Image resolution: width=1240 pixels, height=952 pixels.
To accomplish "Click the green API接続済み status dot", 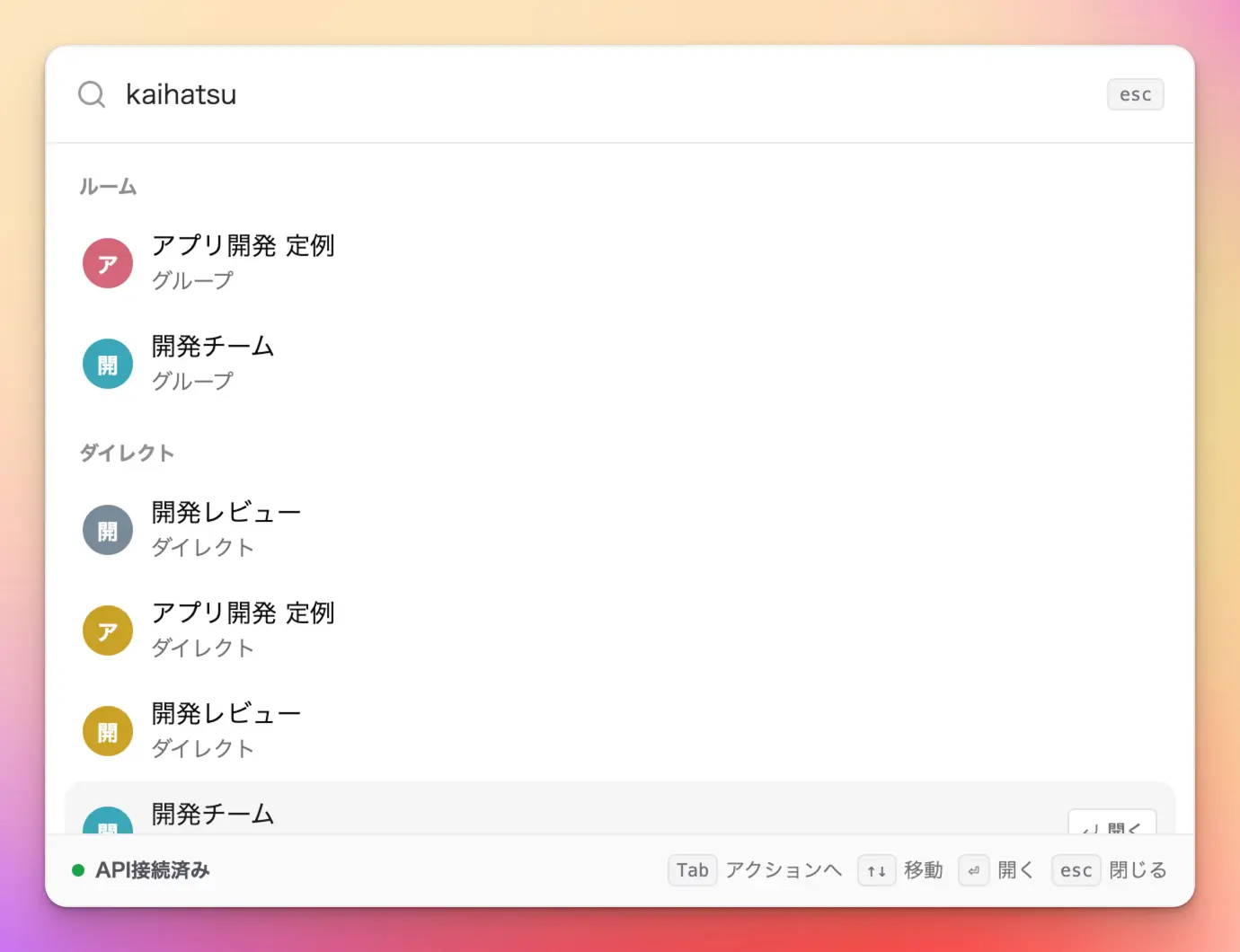I will pos(78,870).
